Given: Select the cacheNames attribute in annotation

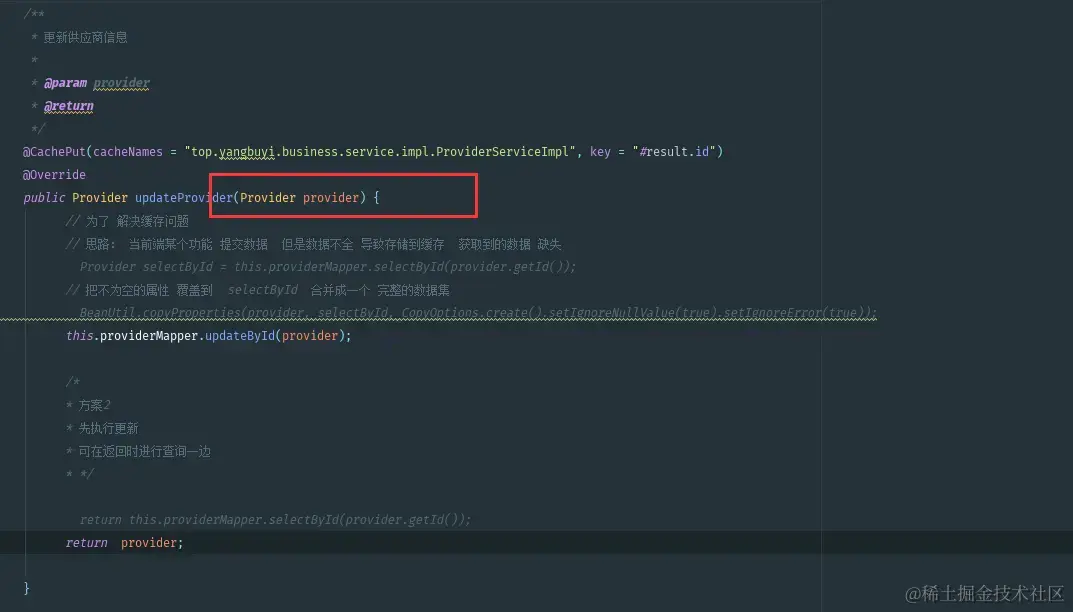Looking at the screenshot, I should tap(128, 151).
